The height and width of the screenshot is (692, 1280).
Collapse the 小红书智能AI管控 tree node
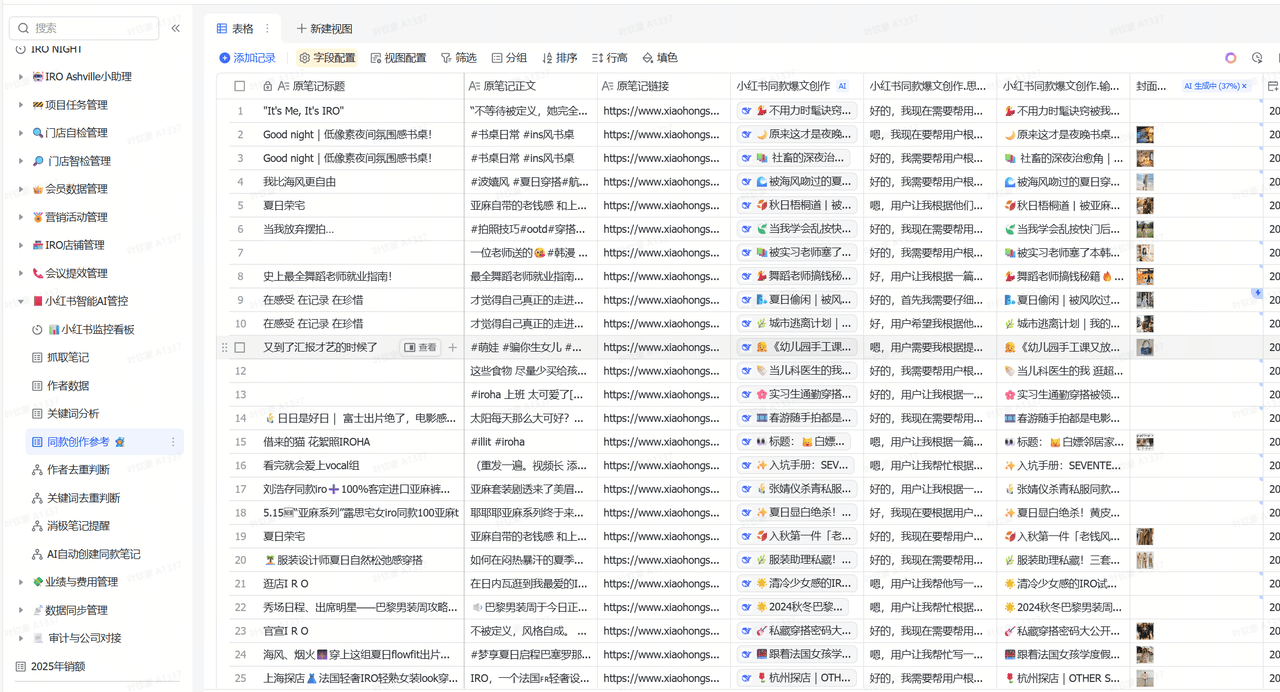pos(20,301)
